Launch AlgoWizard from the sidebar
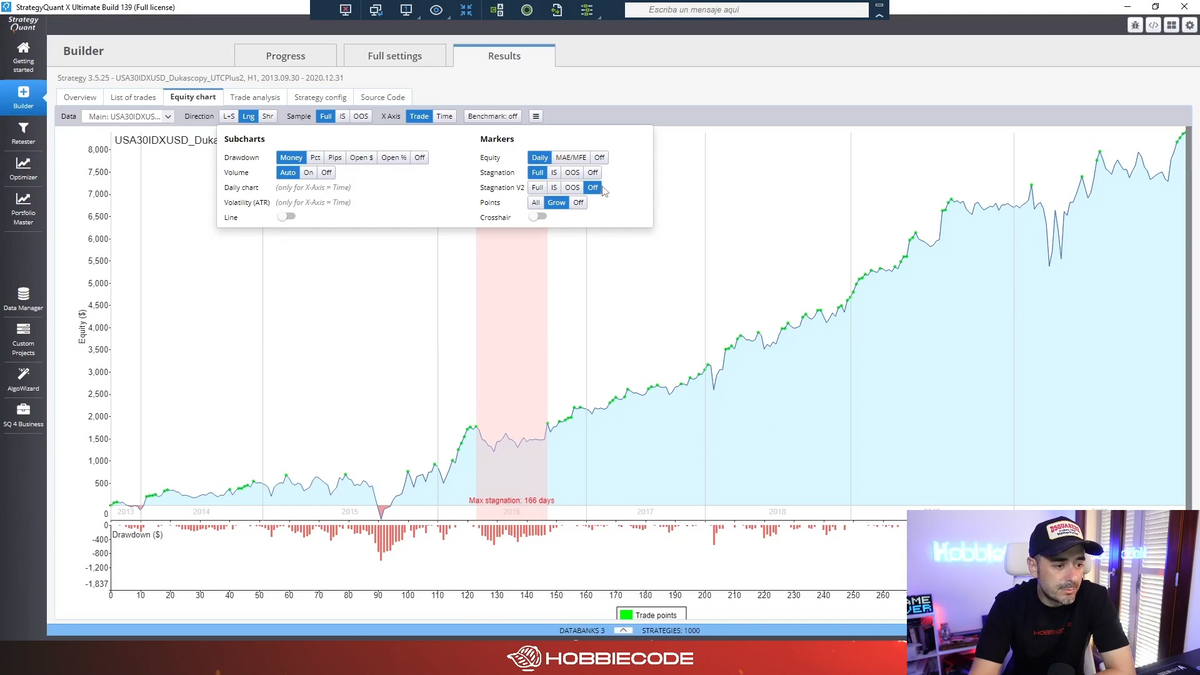 [23, 379]
